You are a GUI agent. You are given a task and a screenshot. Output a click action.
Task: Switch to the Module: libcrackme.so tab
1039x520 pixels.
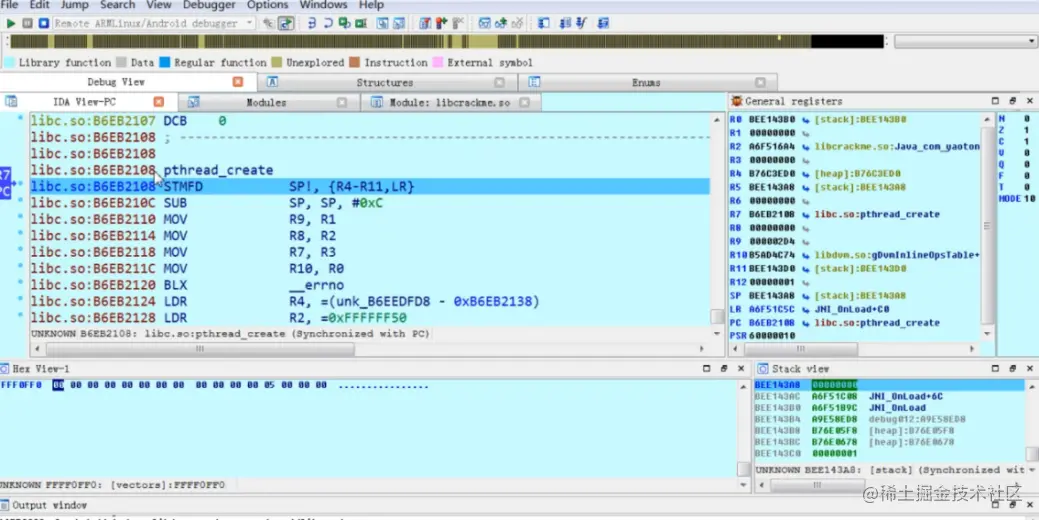pyautogui.click(x=449, y=103)
